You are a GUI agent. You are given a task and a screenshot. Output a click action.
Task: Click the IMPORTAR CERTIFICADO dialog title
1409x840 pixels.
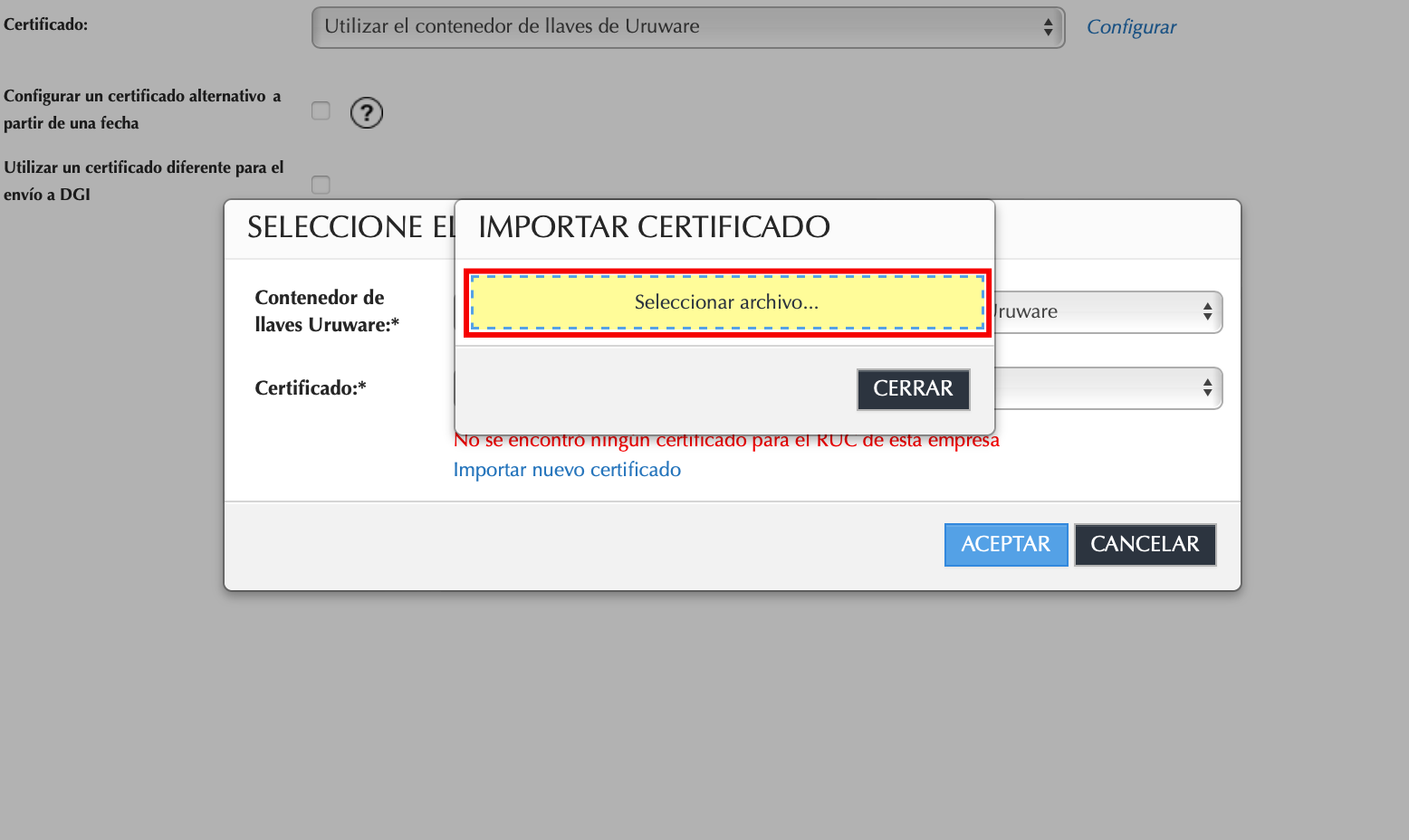(655, 226)
